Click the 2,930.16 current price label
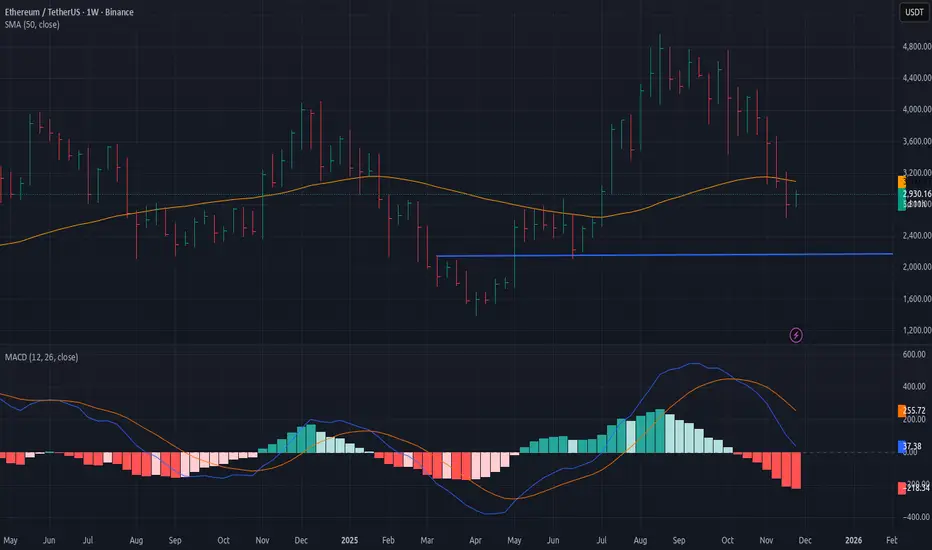Image resolution: width=932 pixels, height=550 pixels. [915, 194]
